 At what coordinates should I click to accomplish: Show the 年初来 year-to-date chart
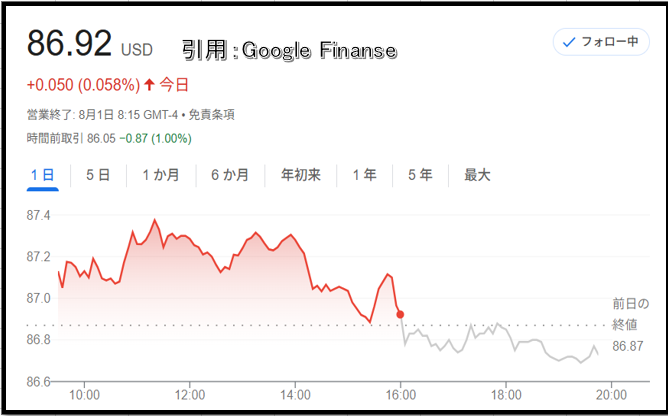click(301, 175)
